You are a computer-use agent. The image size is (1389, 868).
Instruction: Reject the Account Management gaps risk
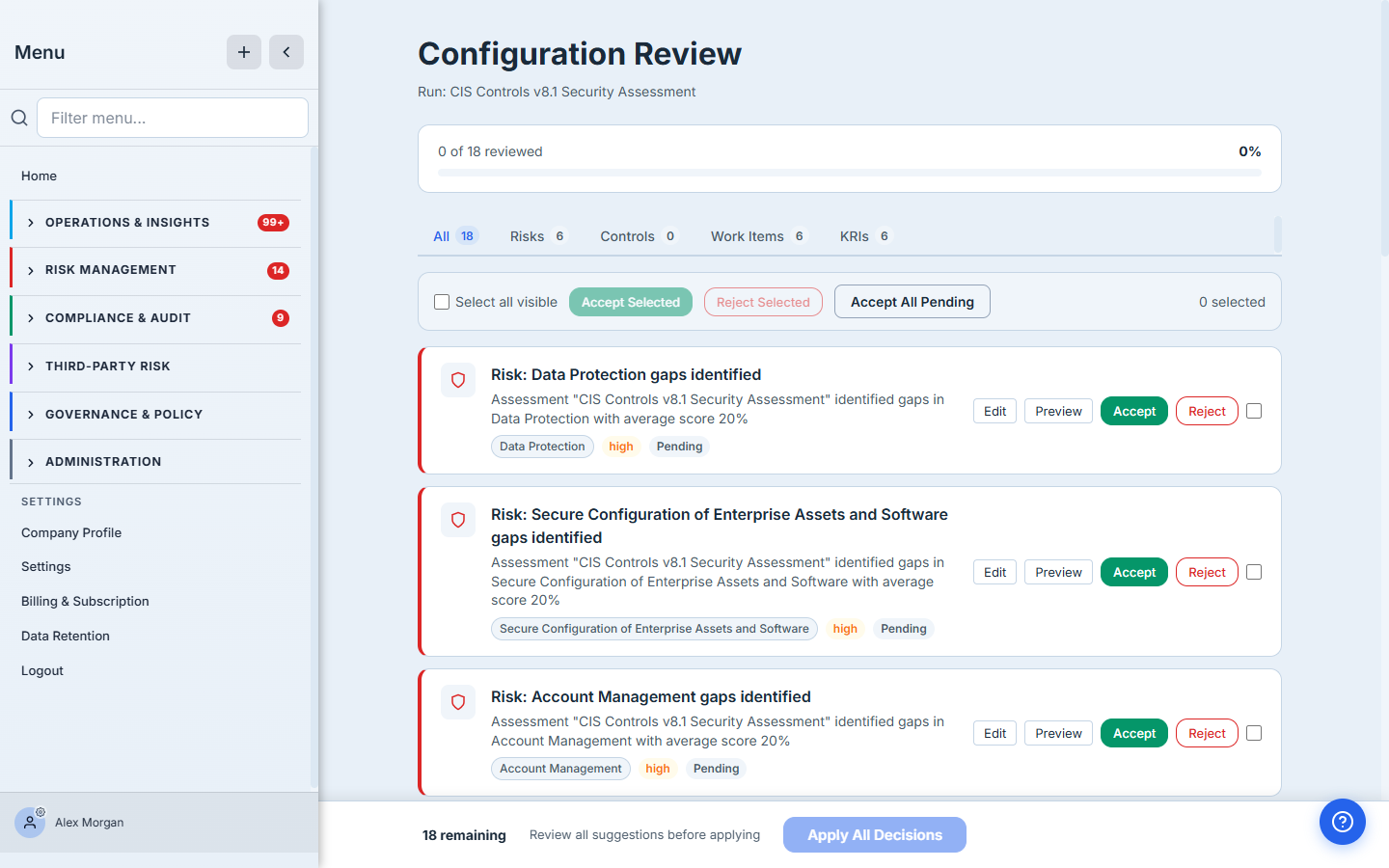pos(1207,733)
